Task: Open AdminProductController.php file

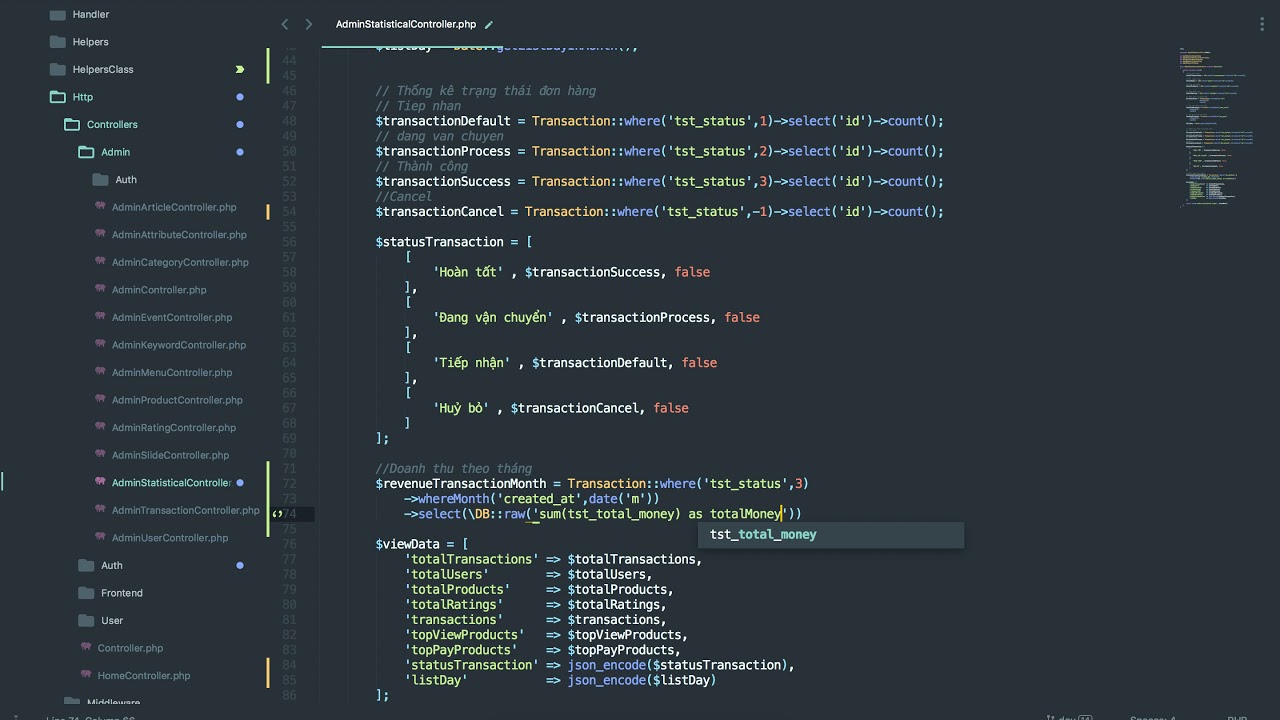Action: point(177,400)
